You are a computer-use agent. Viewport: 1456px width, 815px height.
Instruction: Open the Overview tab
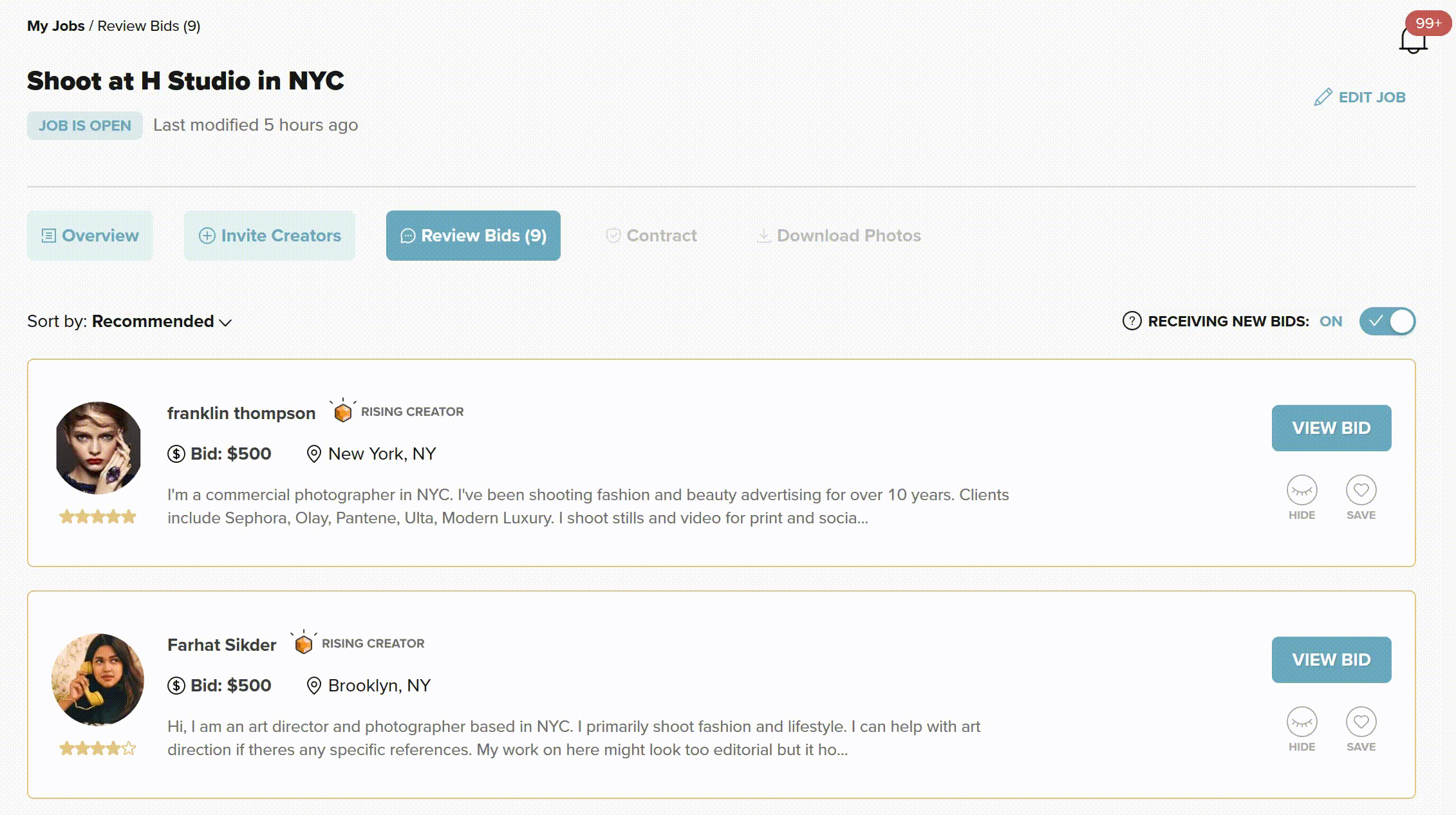tap(90, 235)
